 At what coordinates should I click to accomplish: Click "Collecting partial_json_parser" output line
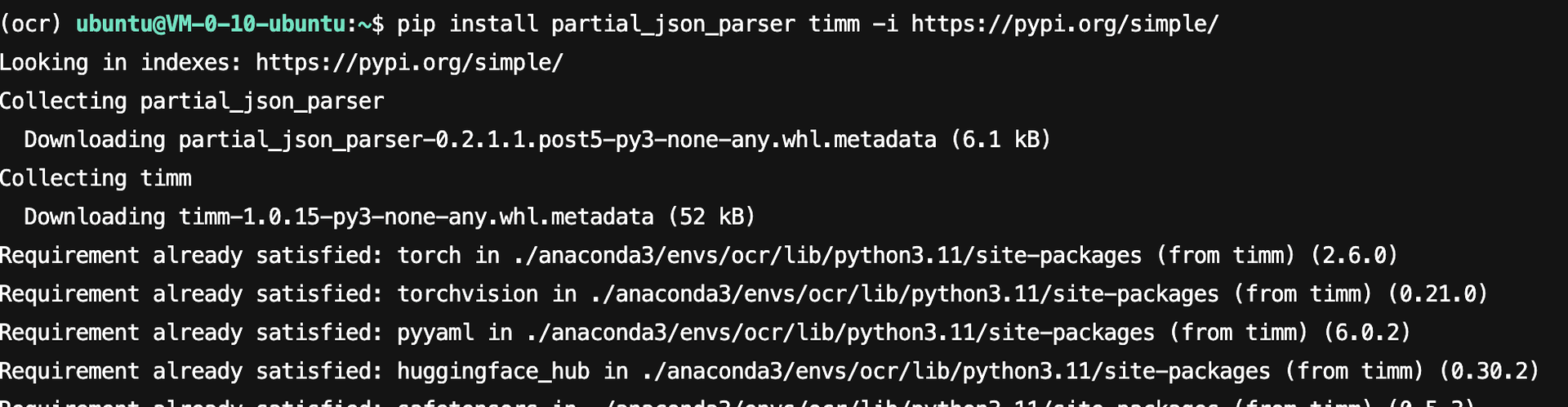click(192, 101)
